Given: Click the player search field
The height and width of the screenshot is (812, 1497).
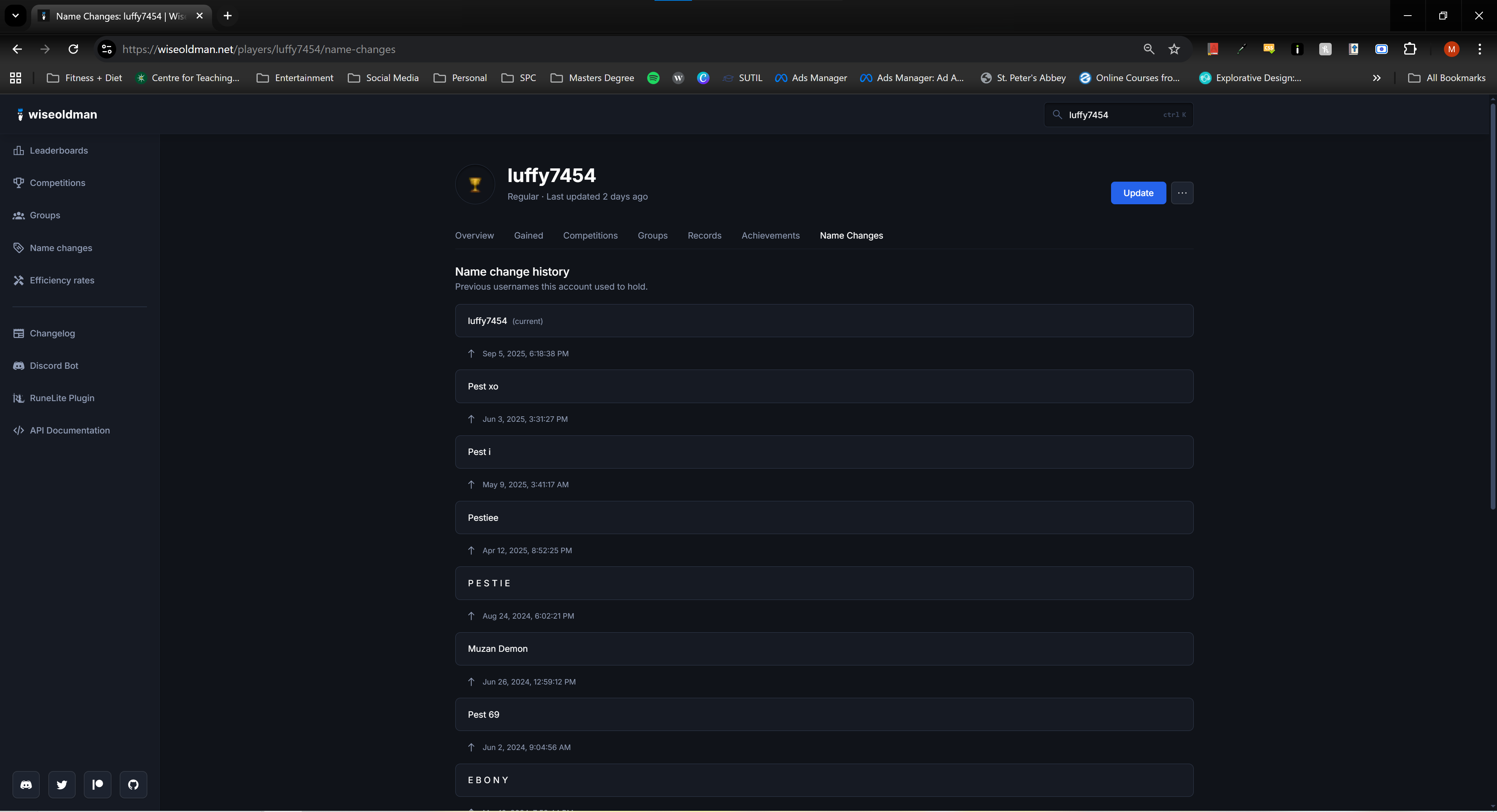Looking at the screenshot, I should coord(1118,115).
